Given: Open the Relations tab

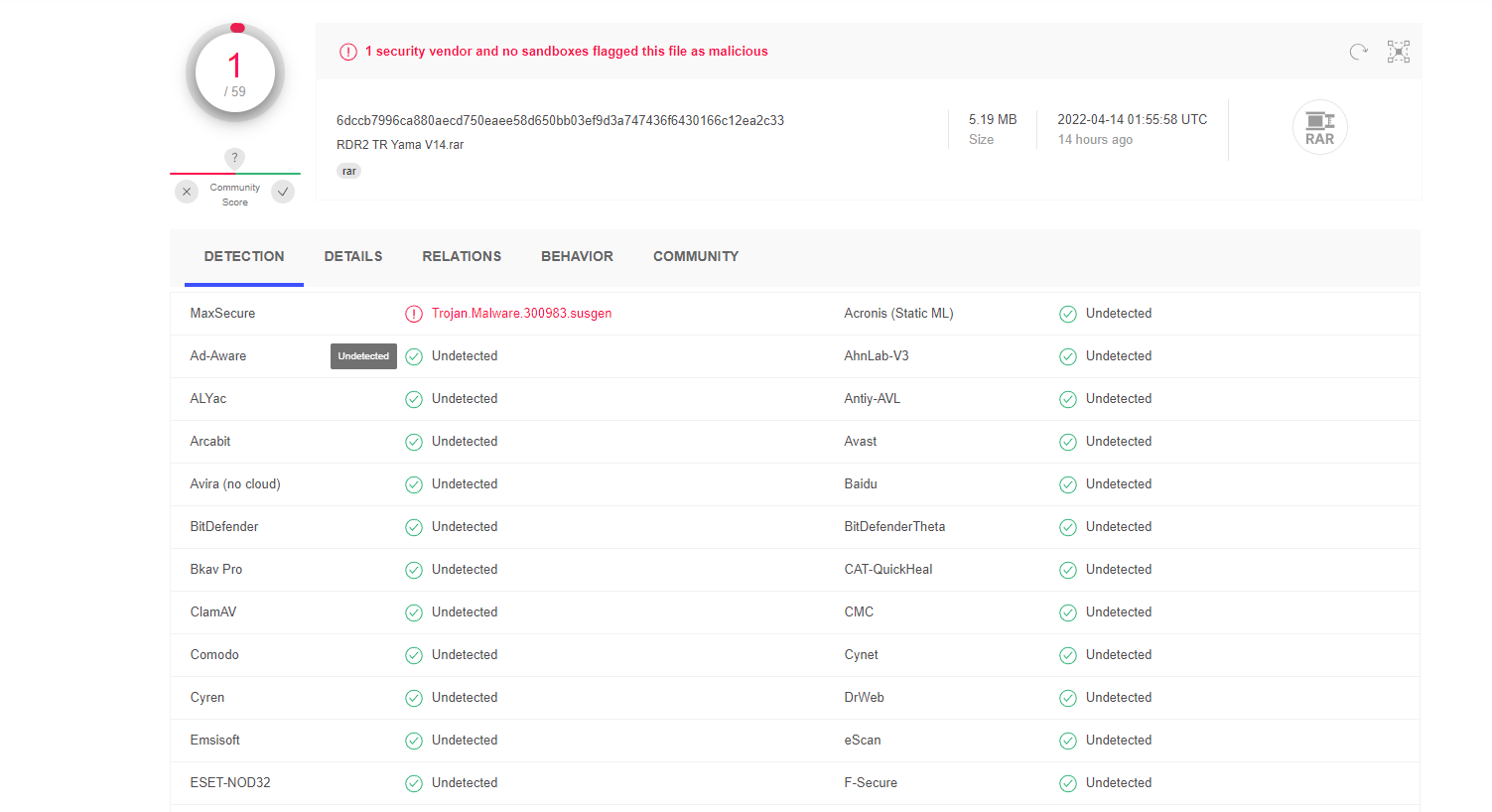Looking at the screenshot, I should (462, 256).
